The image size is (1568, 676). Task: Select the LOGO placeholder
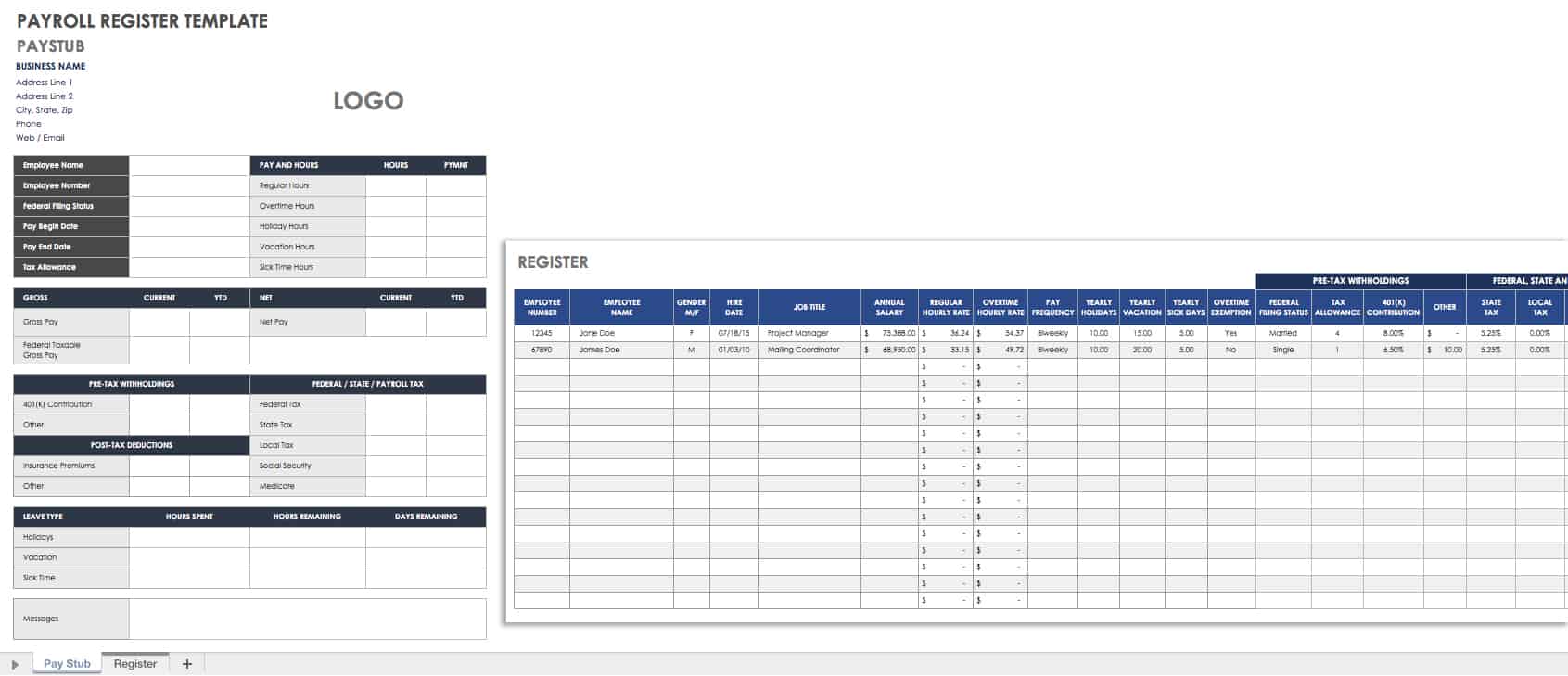368,101
